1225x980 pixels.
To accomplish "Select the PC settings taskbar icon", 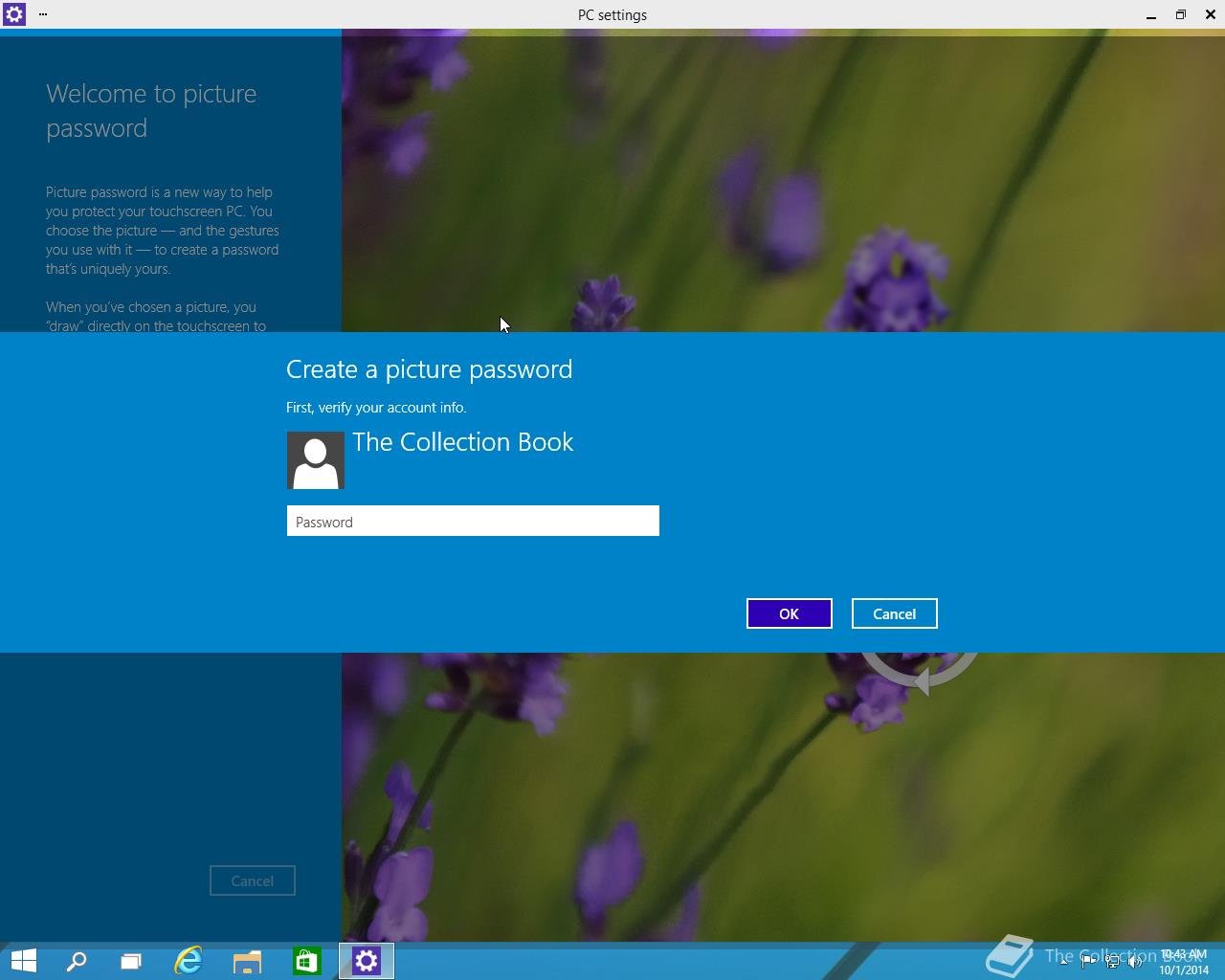I will point(367,961).
